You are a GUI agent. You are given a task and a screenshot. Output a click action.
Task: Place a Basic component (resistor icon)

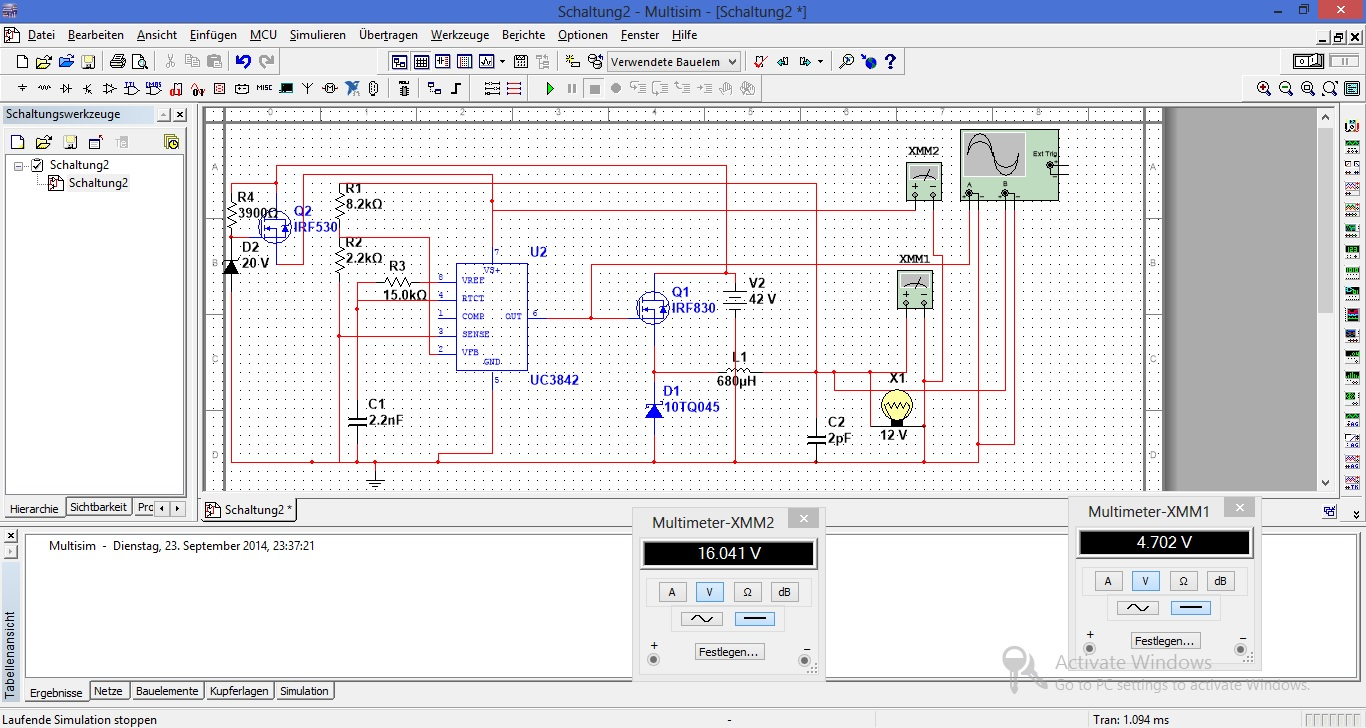pos(44,88)
